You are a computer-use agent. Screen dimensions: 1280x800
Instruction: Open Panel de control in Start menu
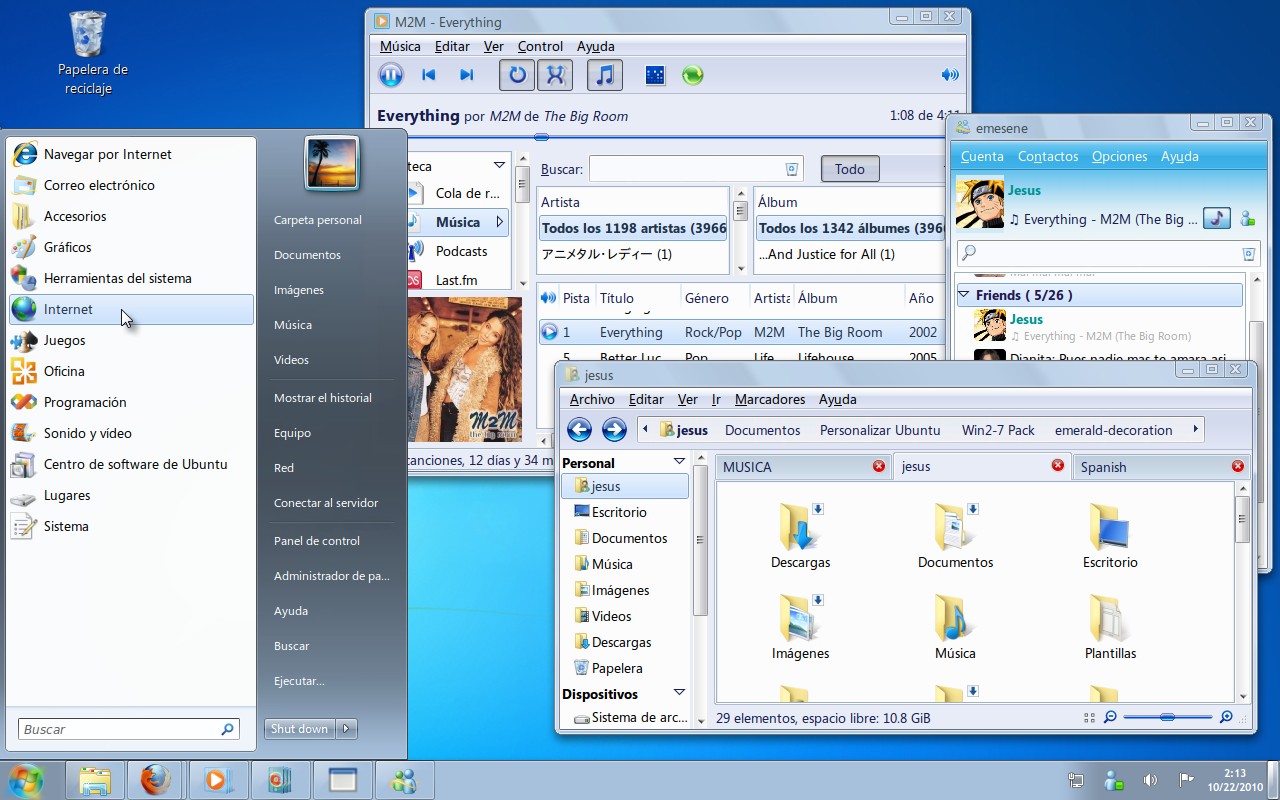tap(317, 541)
